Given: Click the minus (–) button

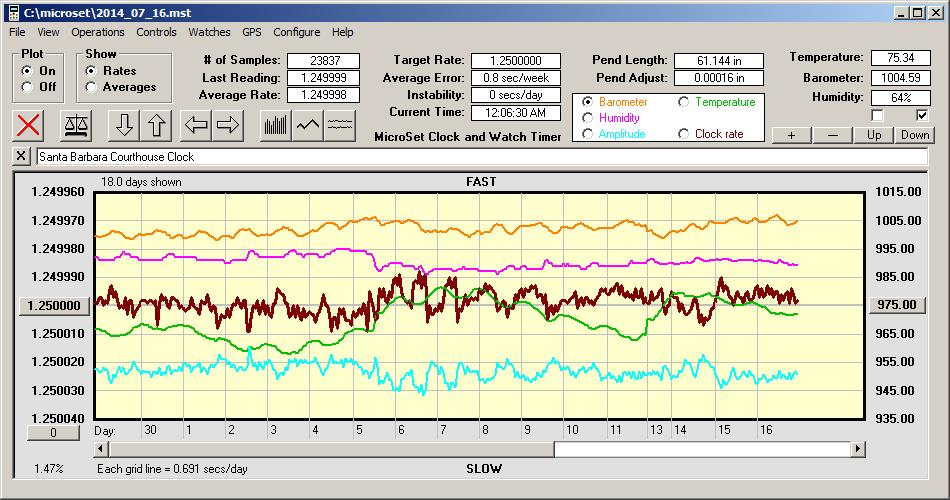Looking at the screenshot, I should (832, 135).
